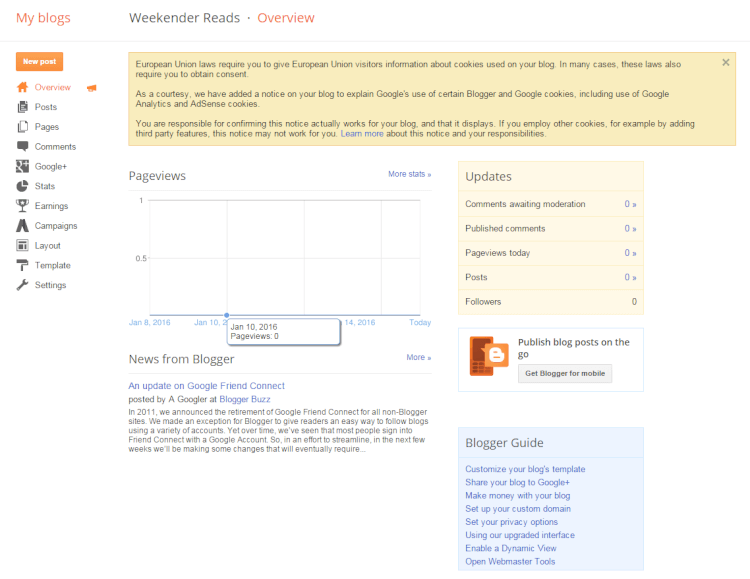Open More stats link
Image resolution: width=750 pixels, height=579 pixels.
(x=409, y=174)
